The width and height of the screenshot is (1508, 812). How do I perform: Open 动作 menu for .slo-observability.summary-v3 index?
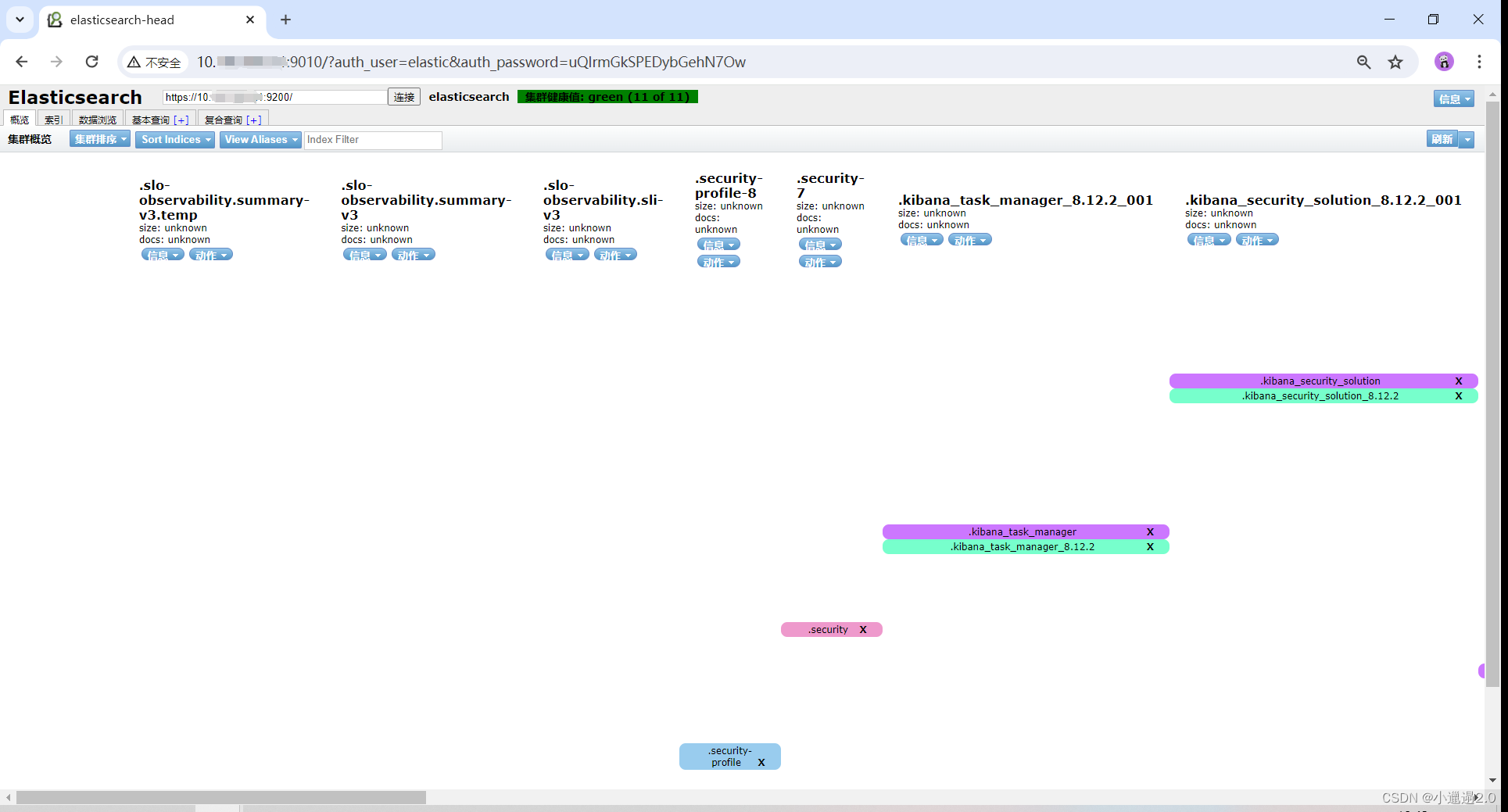[414, 255]
